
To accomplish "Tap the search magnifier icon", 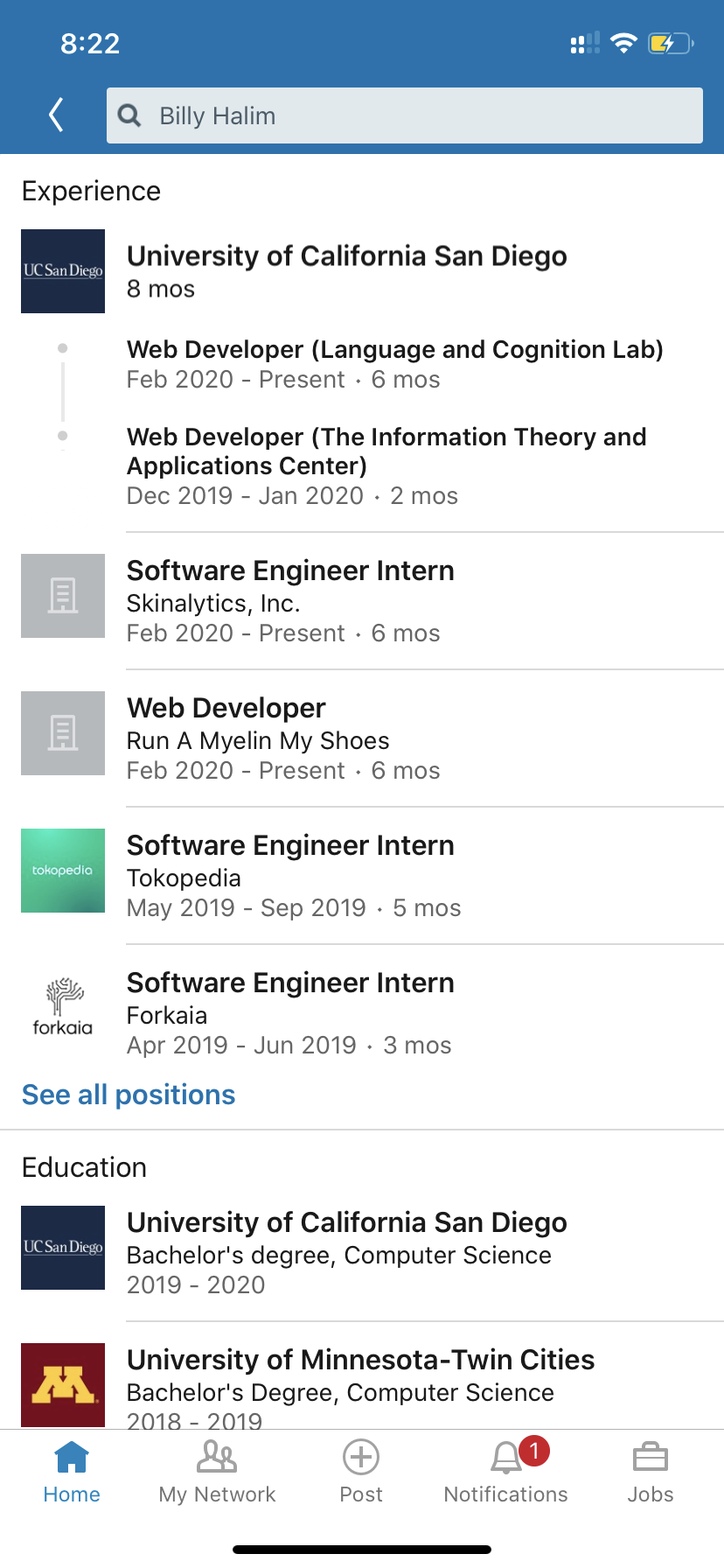I will click(x=129, y=115).
